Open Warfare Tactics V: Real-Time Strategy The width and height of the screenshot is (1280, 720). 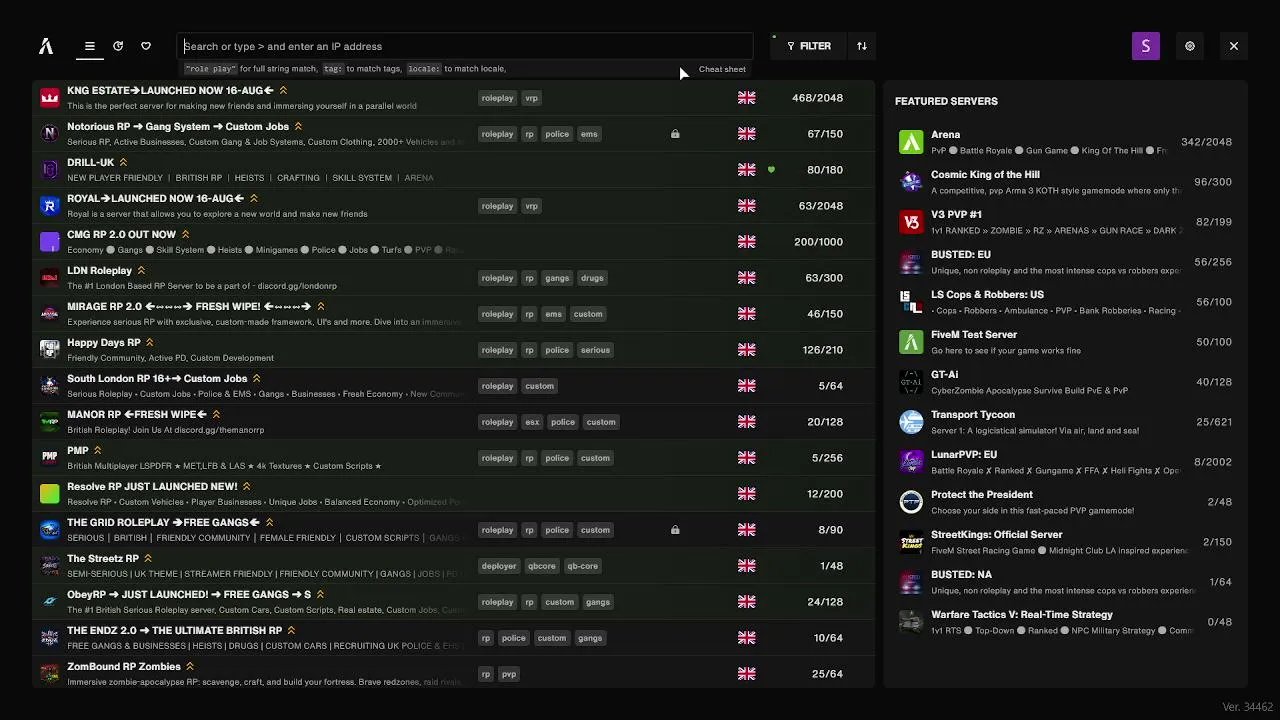click(x=1065, y=622)
